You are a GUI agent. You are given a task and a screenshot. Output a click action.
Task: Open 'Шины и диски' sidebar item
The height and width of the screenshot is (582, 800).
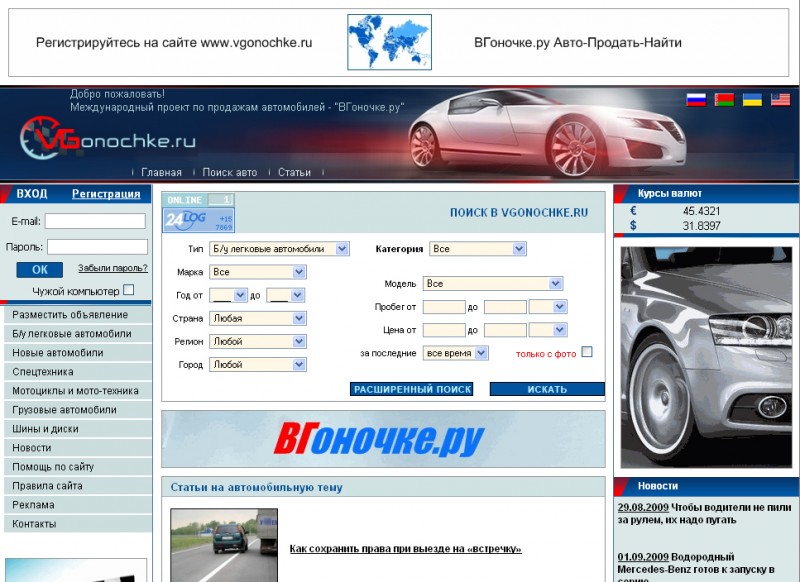(78, 429)
